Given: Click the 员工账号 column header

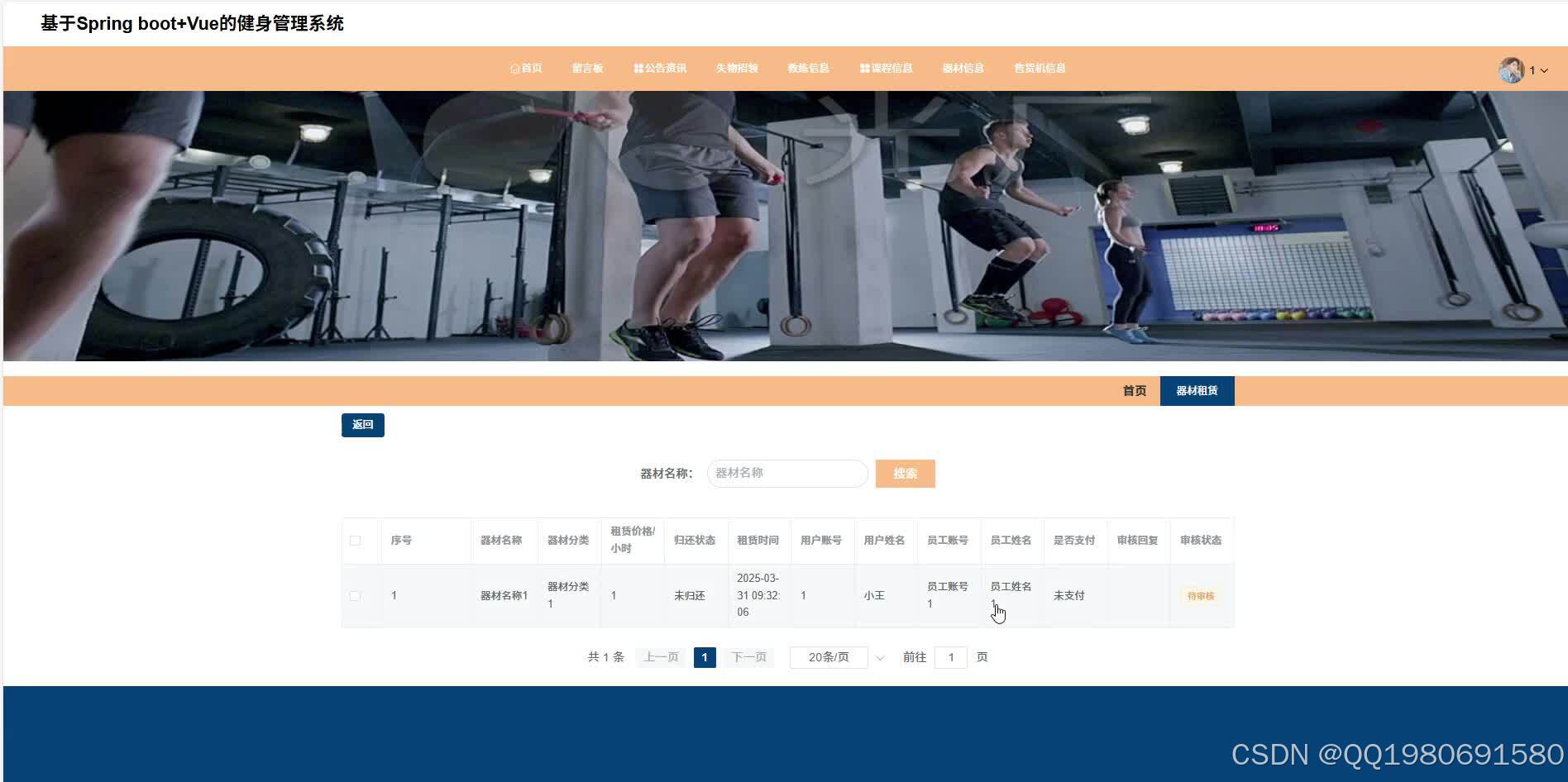Looking at the screenshot, I should coord(948,541).
